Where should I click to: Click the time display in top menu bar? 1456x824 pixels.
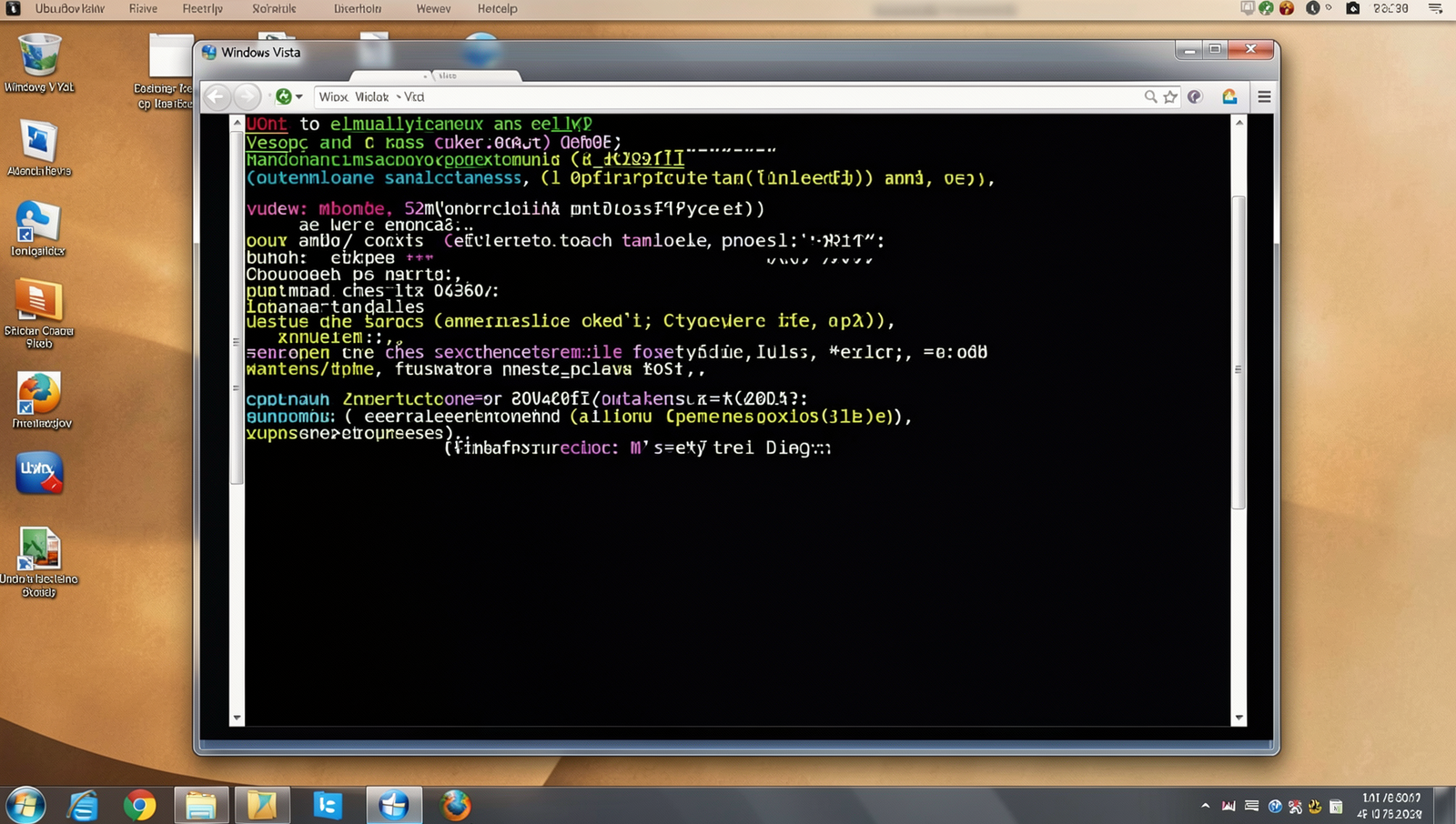pyautogui.click(x=1390, y=8)
